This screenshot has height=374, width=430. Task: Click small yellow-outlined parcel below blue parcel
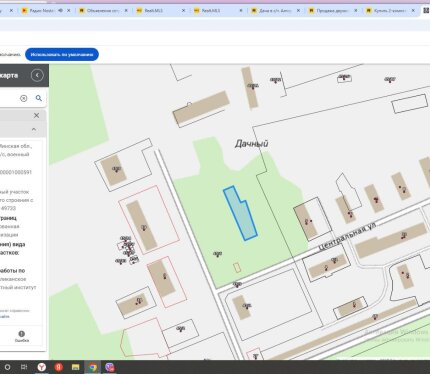[x=237, y=267]
